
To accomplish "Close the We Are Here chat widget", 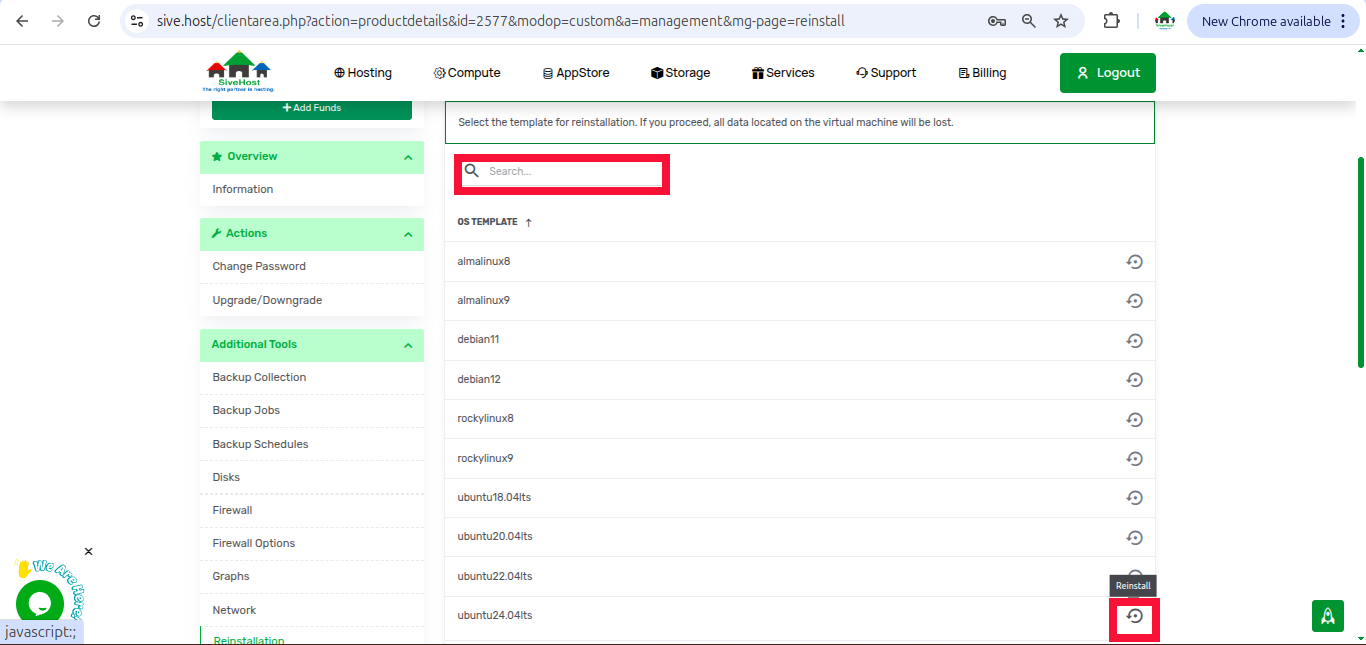I will point(88,551).
